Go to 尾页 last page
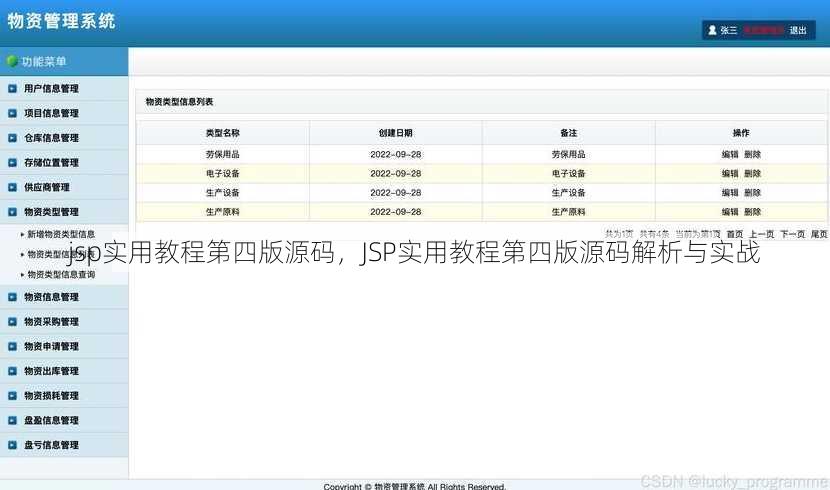This screenshot has width=830, height=490. coord(819,234)
